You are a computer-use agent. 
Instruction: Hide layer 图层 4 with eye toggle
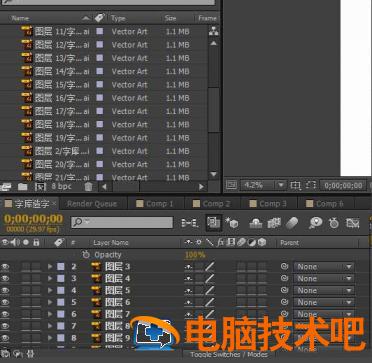tap(5, 278)
